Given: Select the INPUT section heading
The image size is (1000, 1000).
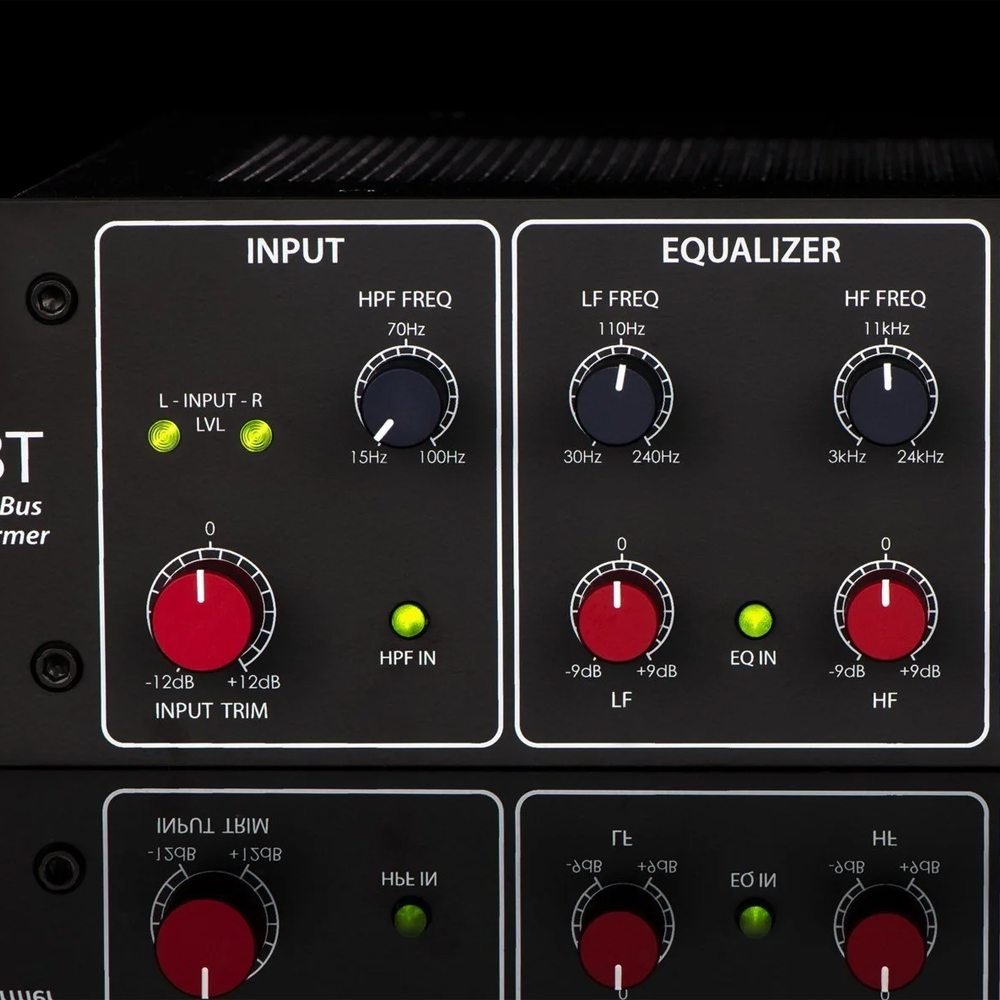Looking at the screenshot, I should 295,251.
